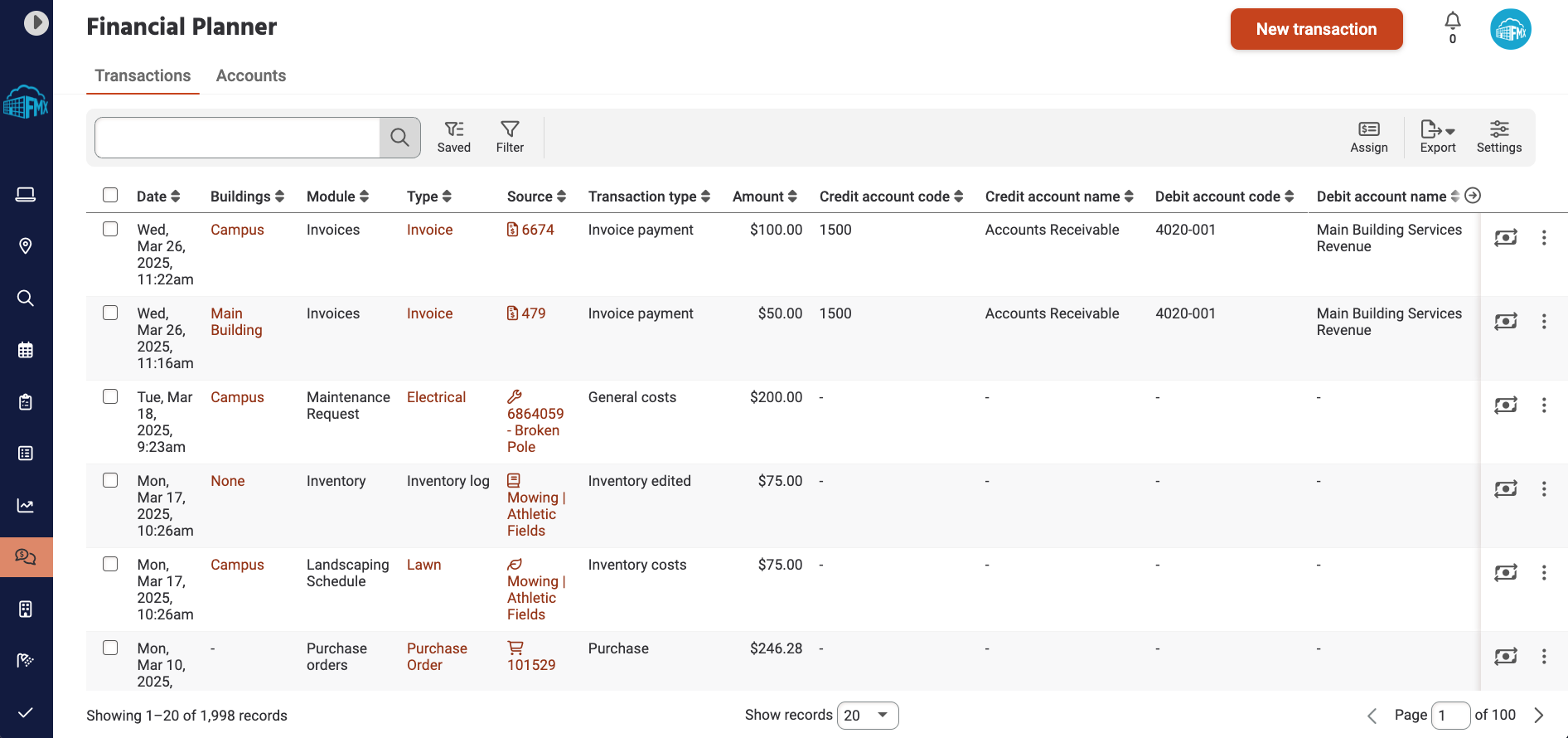Viewport: 1568px width, 738px height.
Task: Open the checkmark icon at the sidebar bottom
Action: click(26, 713)
